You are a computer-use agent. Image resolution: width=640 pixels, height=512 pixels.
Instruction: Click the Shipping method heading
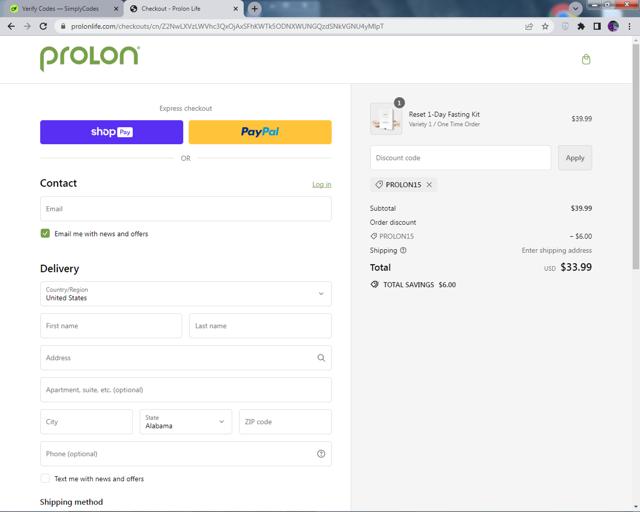[x=71, y=502]
